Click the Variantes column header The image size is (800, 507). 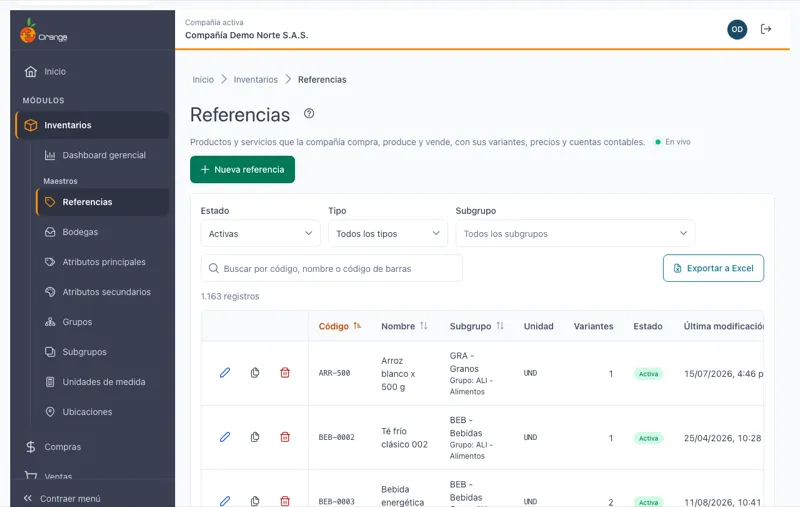pyautogui.click(x=593, y=326)
